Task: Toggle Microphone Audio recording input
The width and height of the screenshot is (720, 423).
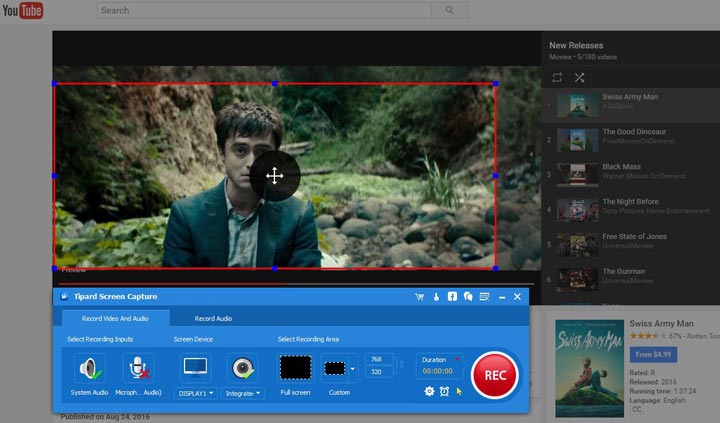Action: coord(138,368)
